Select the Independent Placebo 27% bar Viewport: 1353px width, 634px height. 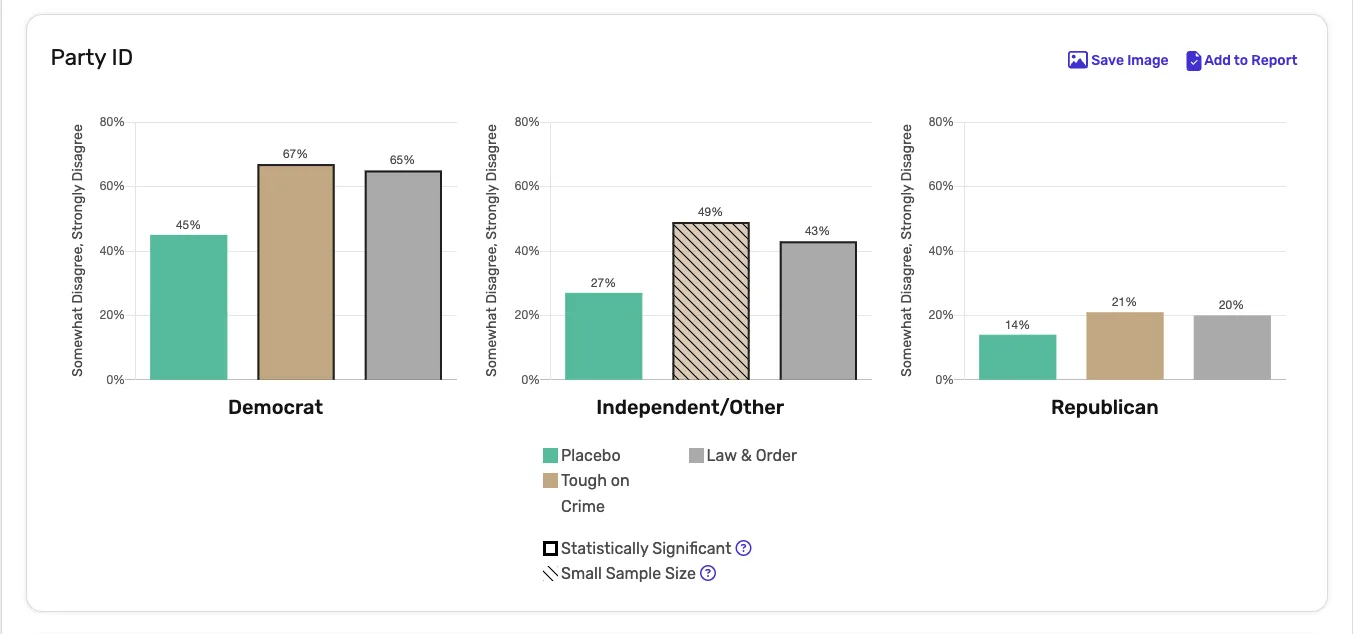pos(604,336)
